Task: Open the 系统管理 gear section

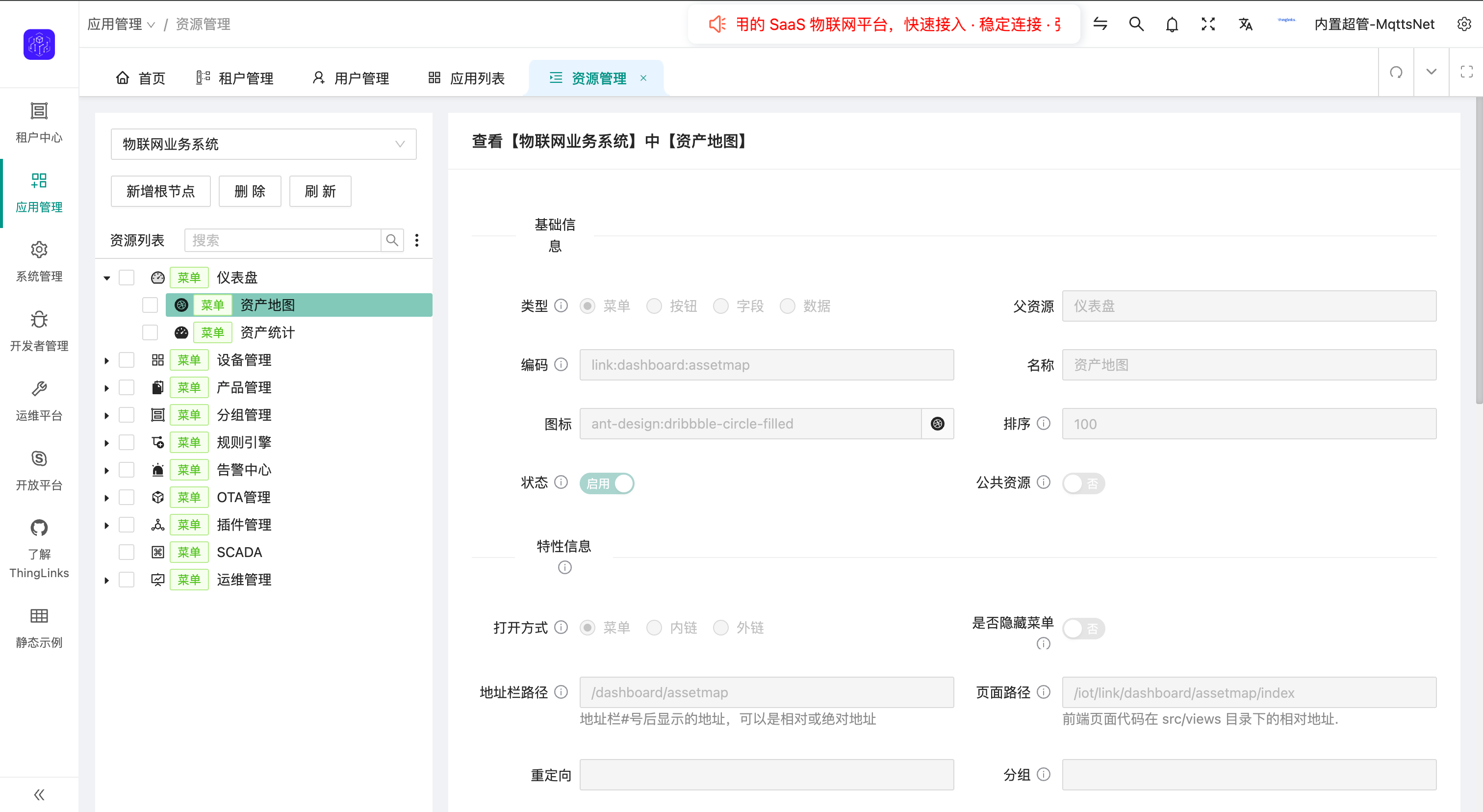Action: tap(39, 261)
